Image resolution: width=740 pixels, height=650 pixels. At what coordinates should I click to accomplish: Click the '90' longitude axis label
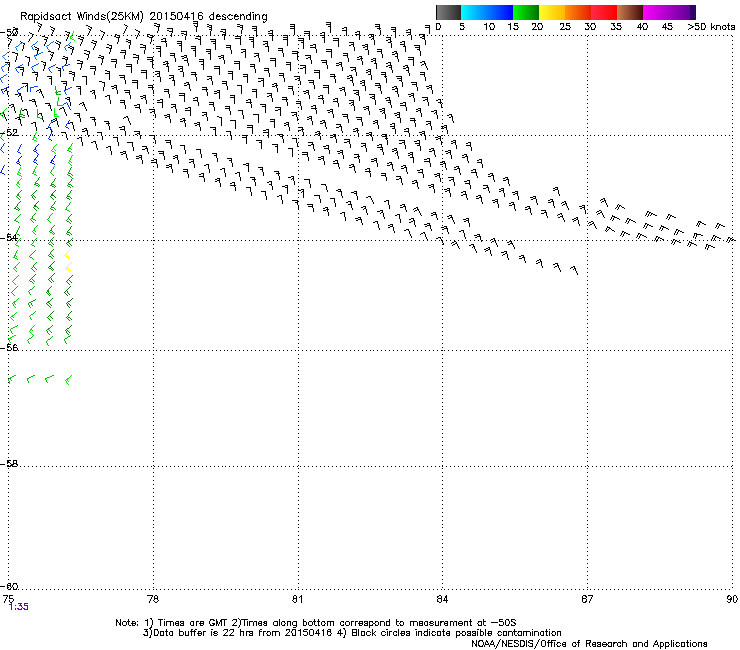[x=732, y=599]
